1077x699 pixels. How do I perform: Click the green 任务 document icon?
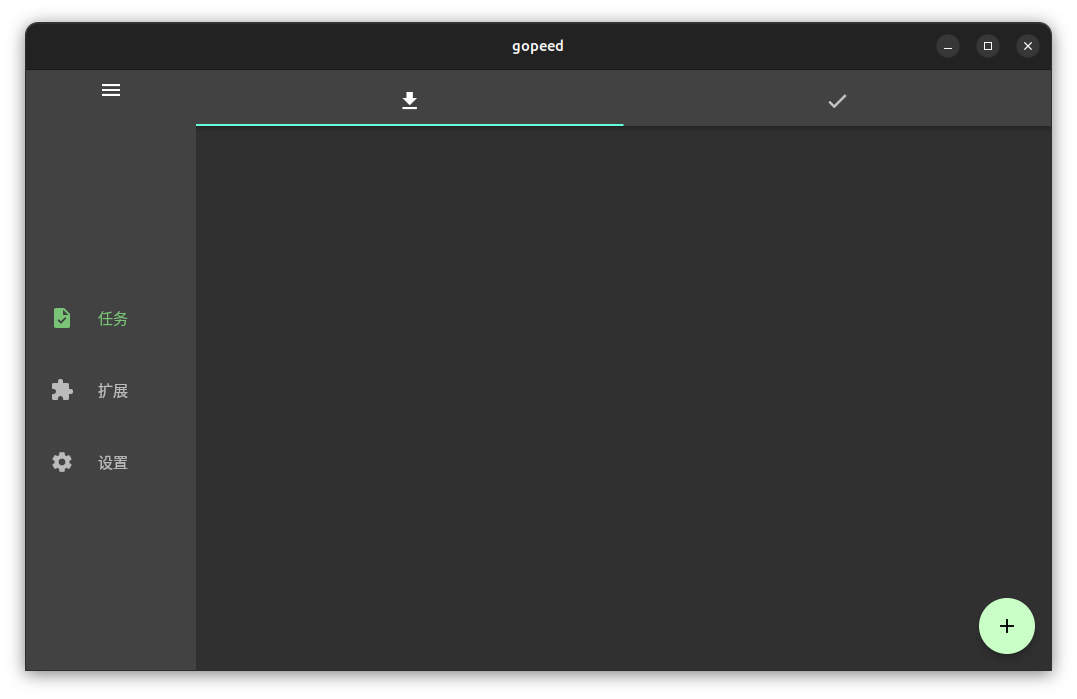[62, 318]
